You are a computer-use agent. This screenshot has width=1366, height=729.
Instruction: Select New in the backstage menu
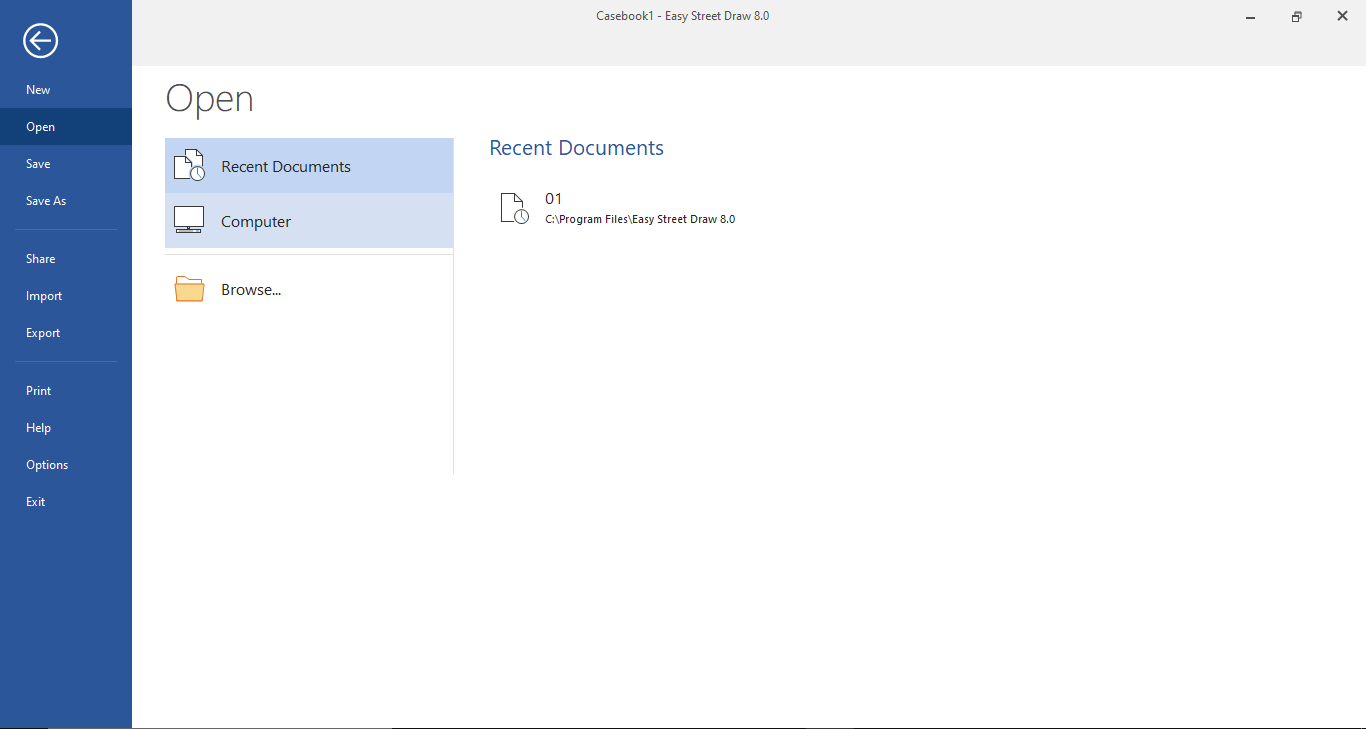coord(66,90)
